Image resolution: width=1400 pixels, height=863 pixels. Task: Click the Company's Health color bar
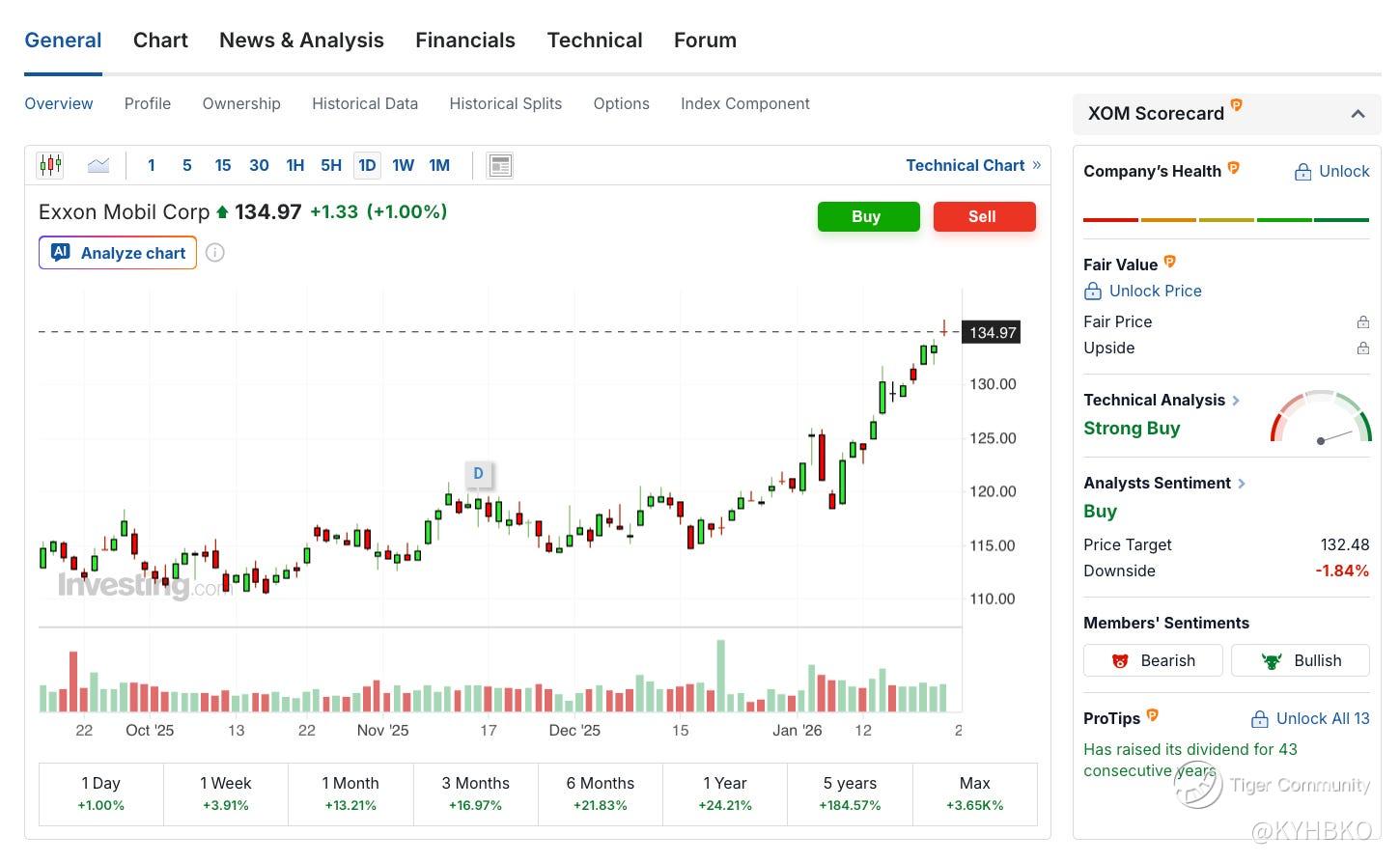[1226, 220]
